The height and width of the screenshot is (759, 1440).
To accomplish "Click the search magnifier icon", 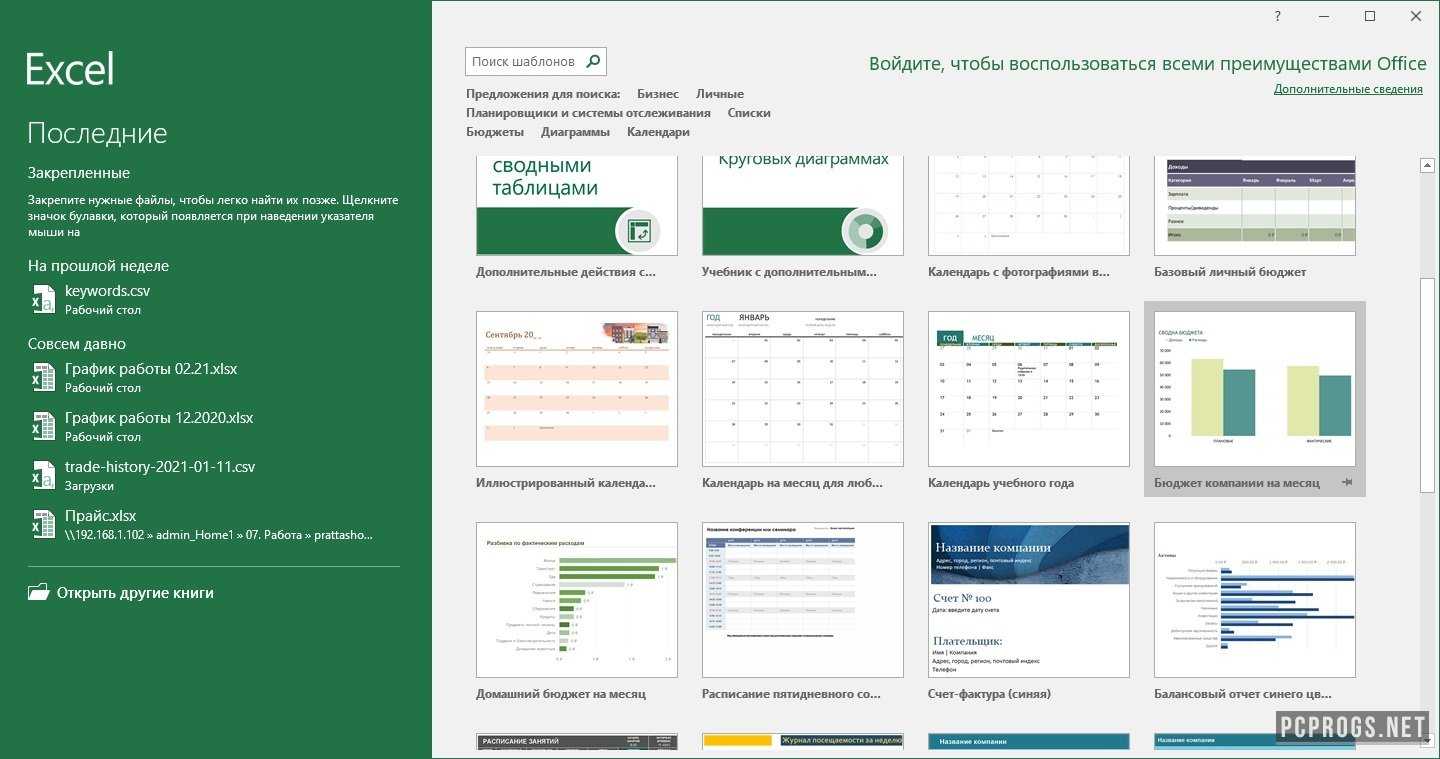I will pos(593,61).
